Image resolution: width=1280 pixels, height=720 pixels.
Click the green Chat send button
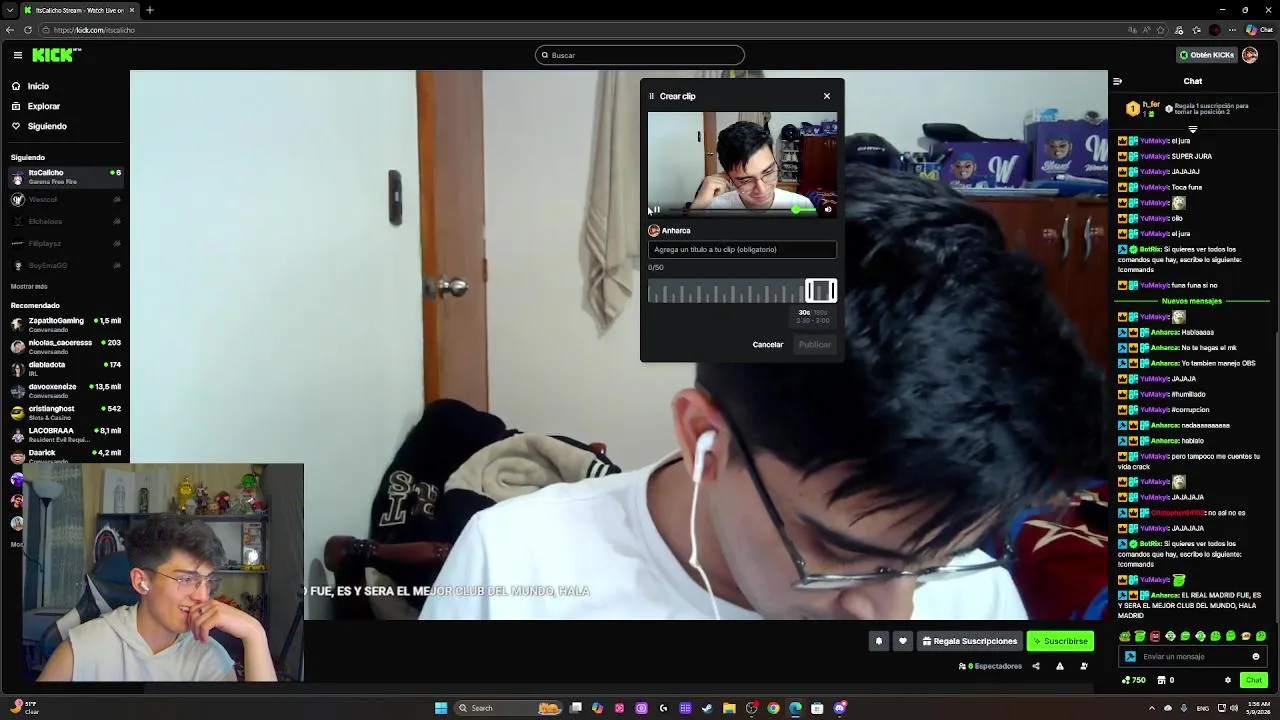(1254, 680)
